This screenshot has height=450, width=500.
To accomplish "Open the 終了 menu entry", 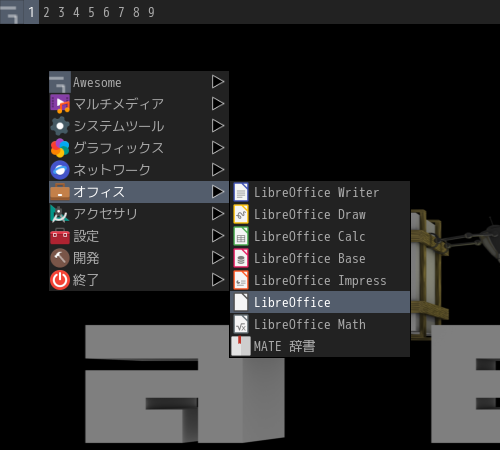I will (x=139, y=280).
